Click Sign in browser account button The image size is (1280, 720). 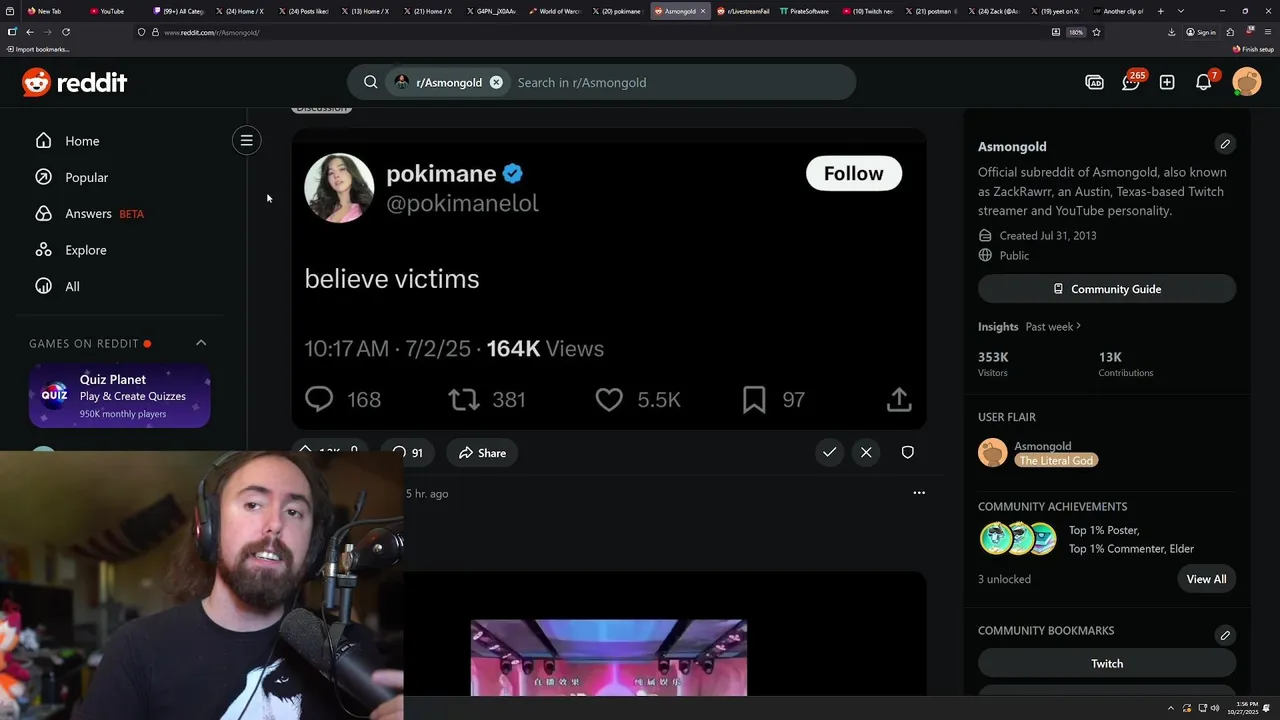tap(1201, 32)
